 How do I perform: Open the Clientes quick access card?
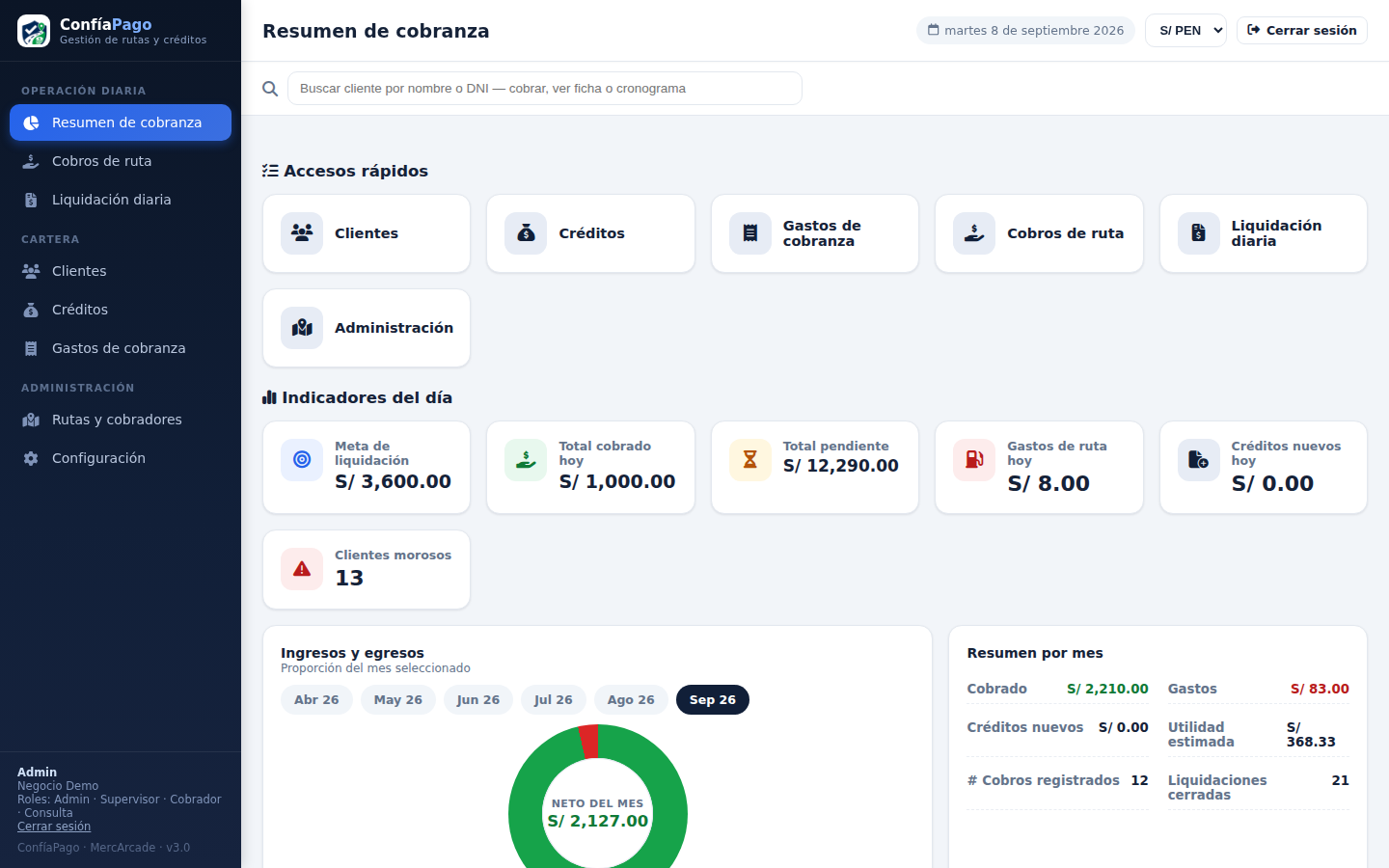click(x=367, y=233)
